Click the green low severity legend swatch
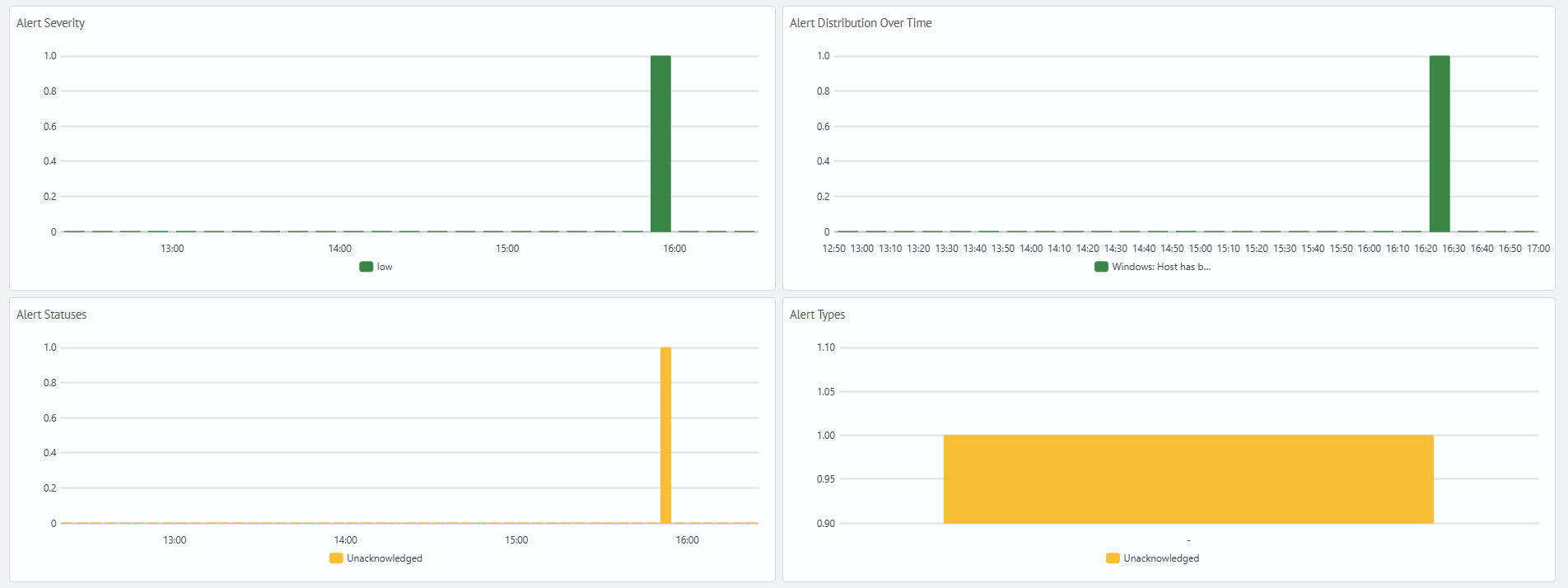Viewport: 1568px width, 588px height. tap(366, 267)
